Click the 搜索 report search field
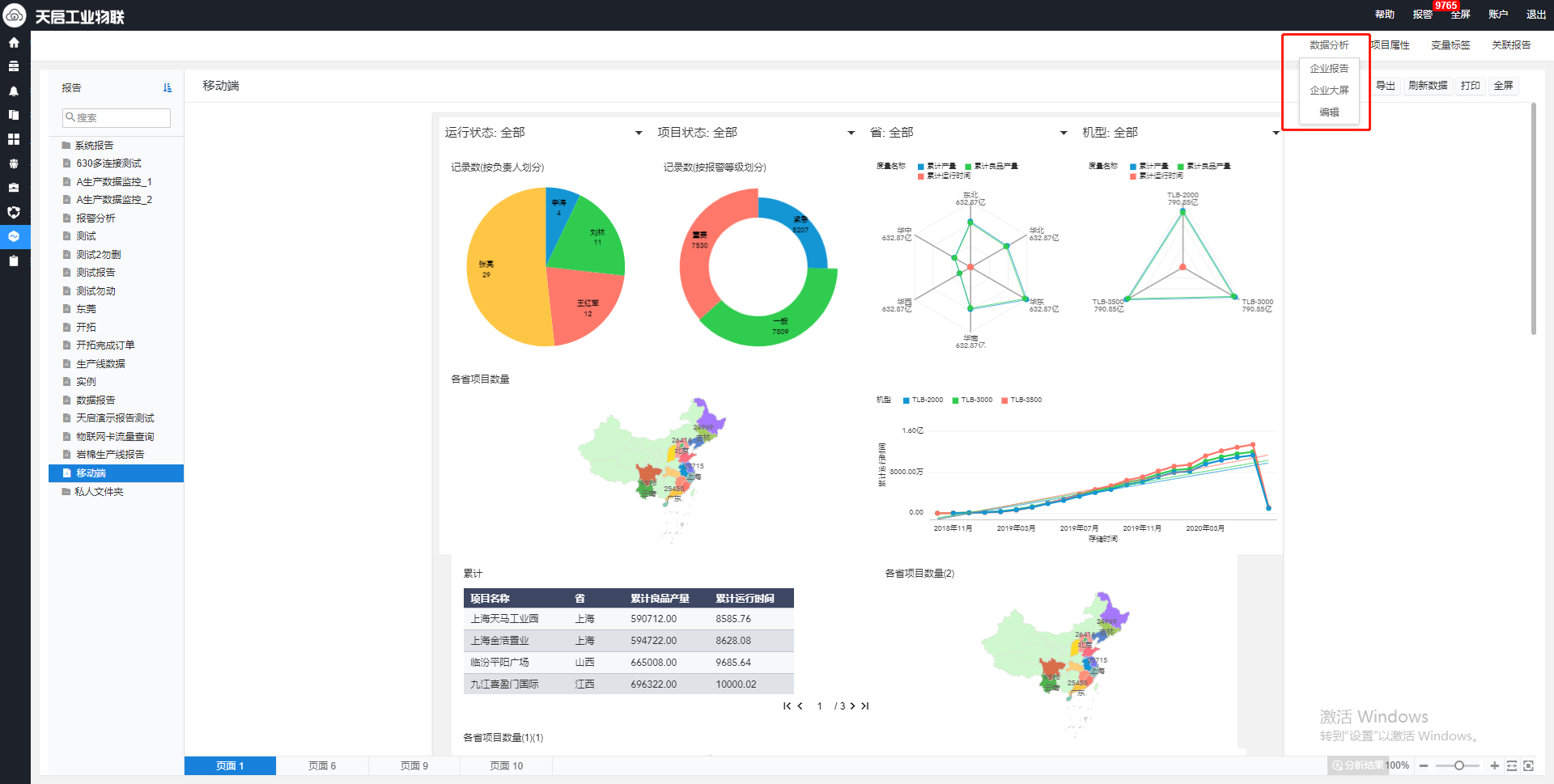Screen dimensions: 1554x784 117,118
